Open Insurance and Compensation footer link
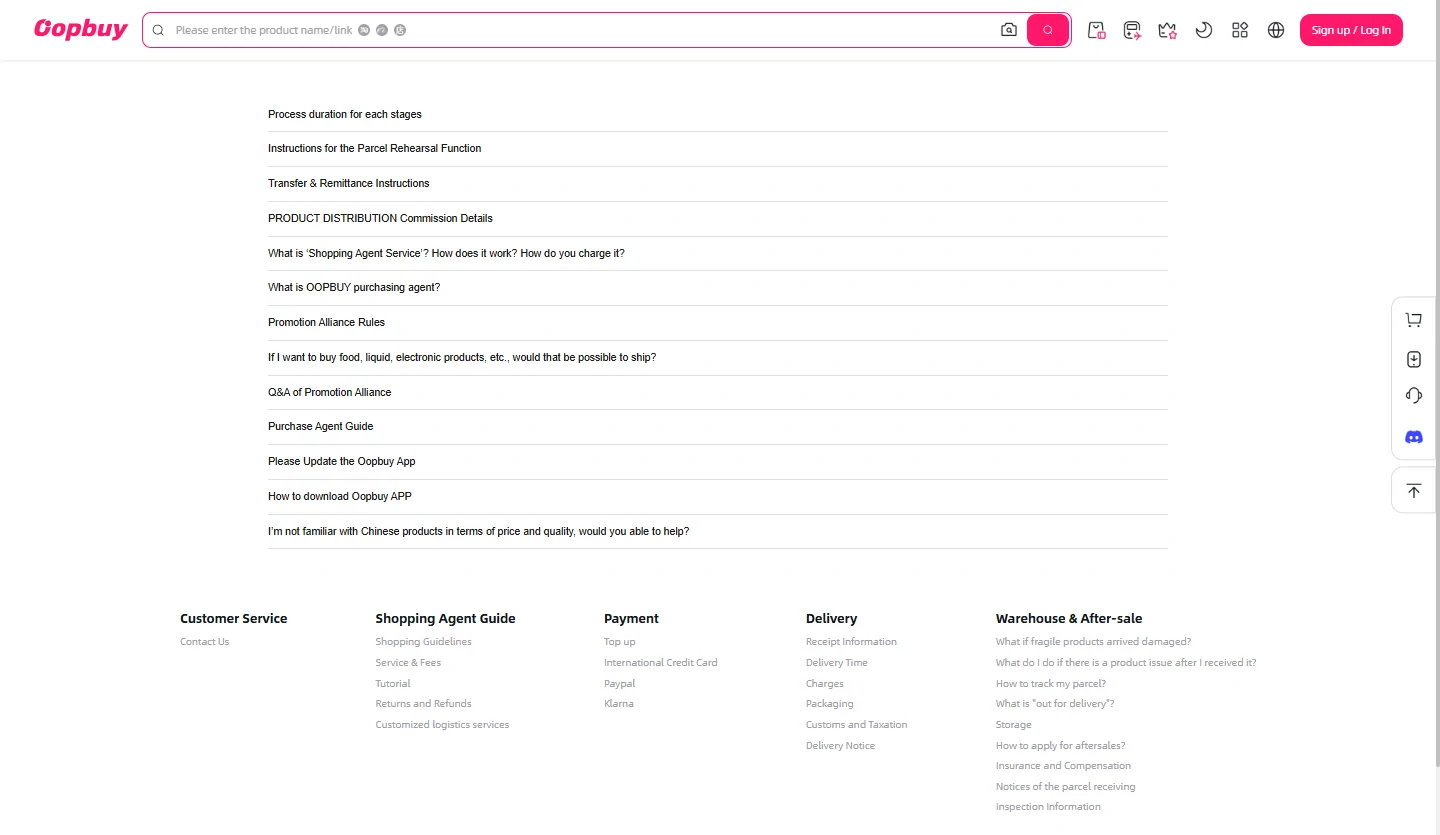Viewport: 1440px width, 835px height. pos(1063,766)
